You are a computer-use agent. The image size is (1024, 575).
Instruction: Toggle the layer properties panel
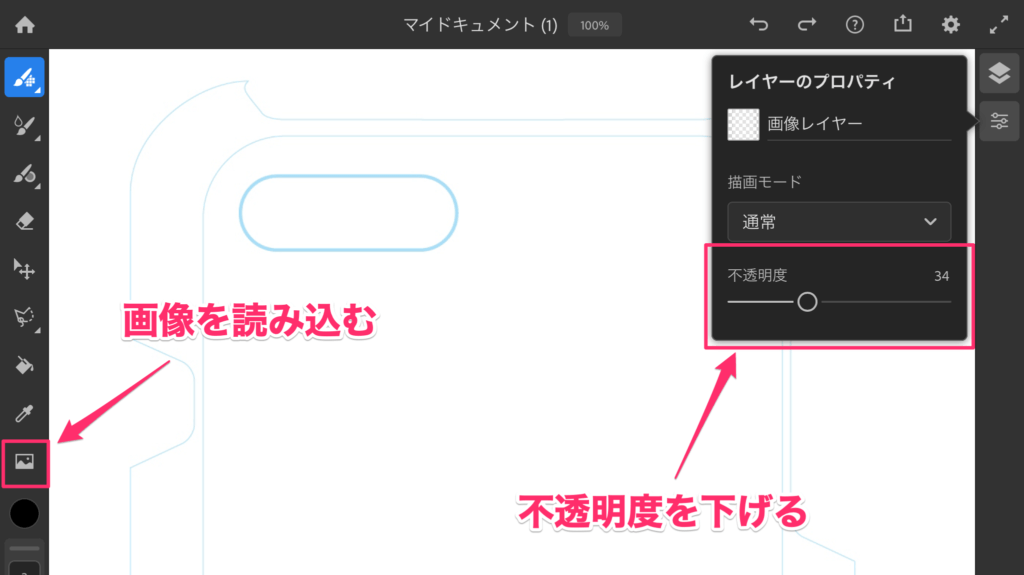pyautogui.click(x=998, y=121)
